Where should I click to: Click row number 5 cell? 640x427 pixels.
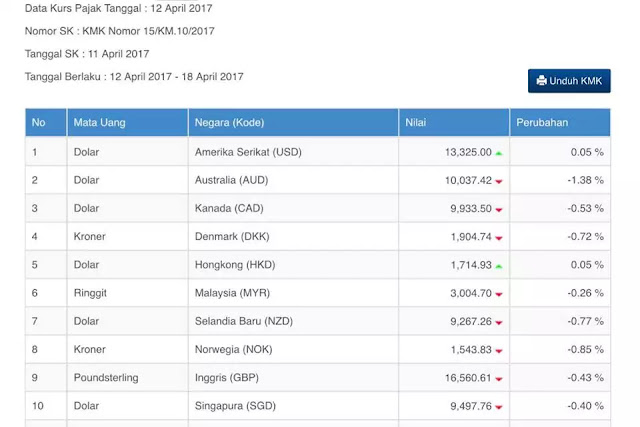(46, 265)
